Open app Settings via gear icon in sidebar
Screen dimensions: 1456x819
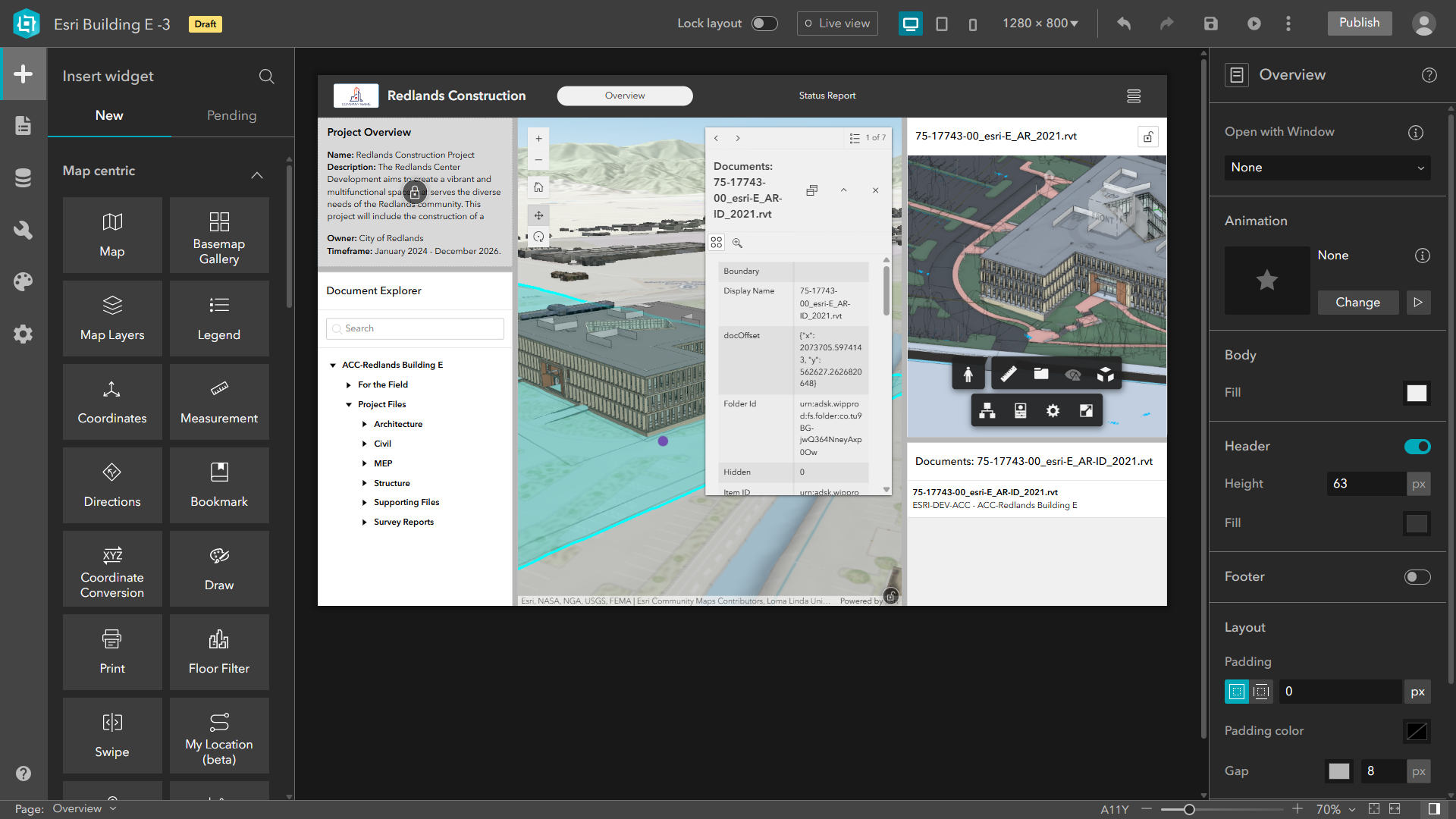(x=23, y=334)
